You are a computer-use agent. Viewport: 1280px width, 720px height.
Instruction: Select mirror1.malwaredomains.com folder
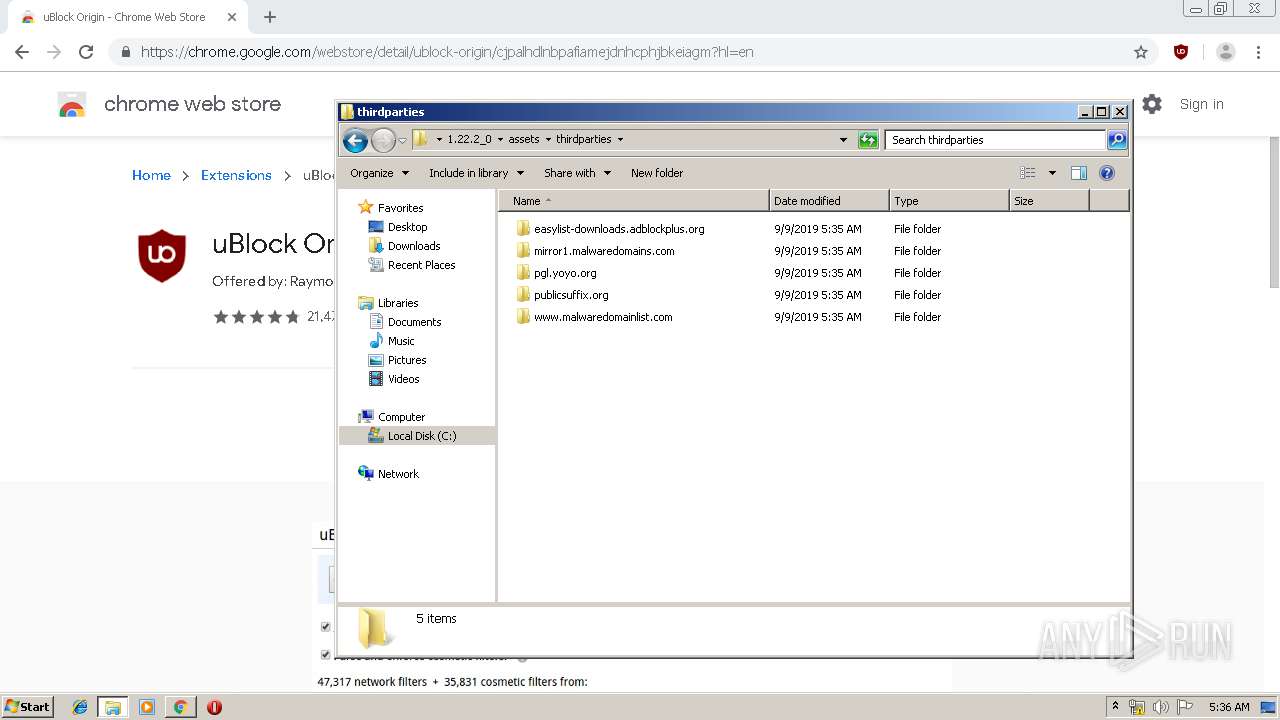coord(604,251)
